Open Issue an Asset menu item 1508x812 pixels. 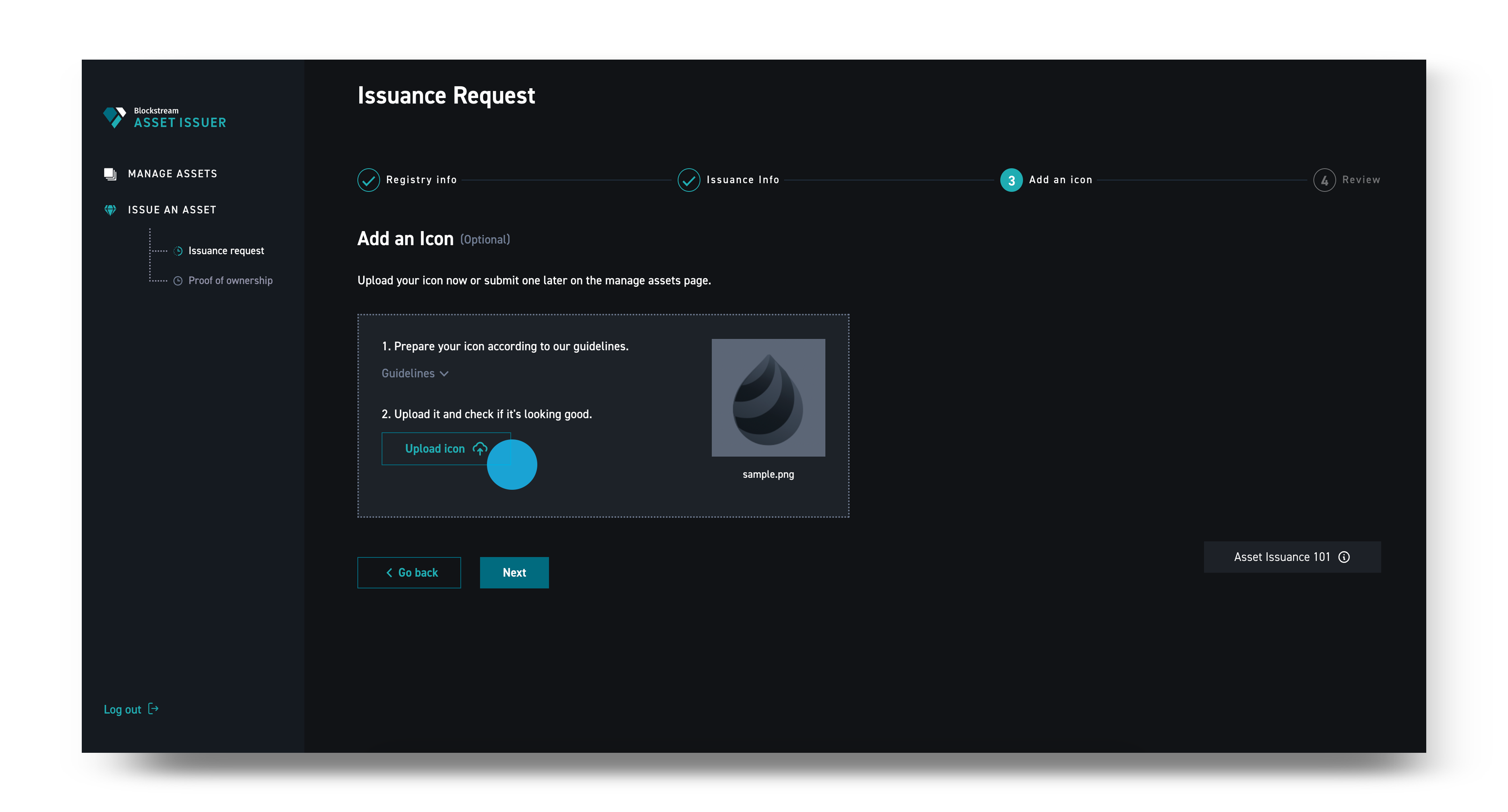[x=172, y=209]
